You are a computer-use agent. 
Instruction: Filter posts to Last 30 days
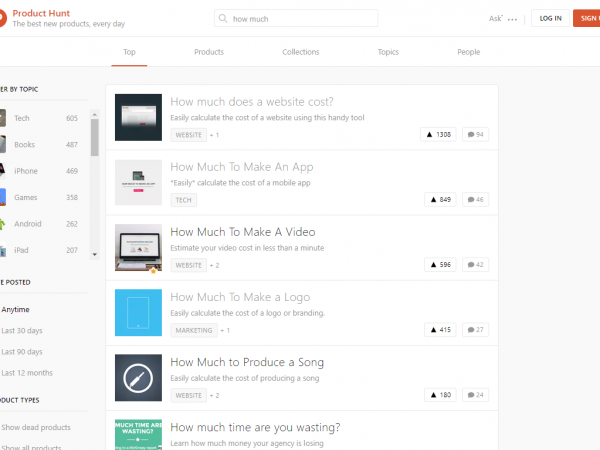tap(22, 330)
